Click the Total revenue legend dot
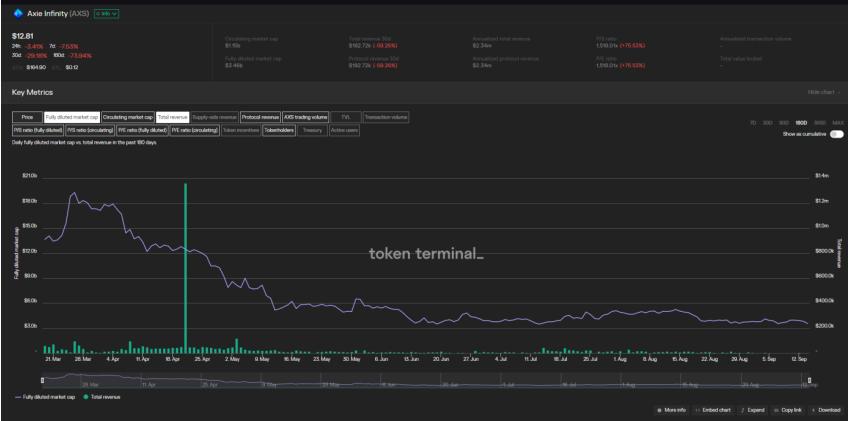This screenshot has height=421, width=848. pos(86,397)
